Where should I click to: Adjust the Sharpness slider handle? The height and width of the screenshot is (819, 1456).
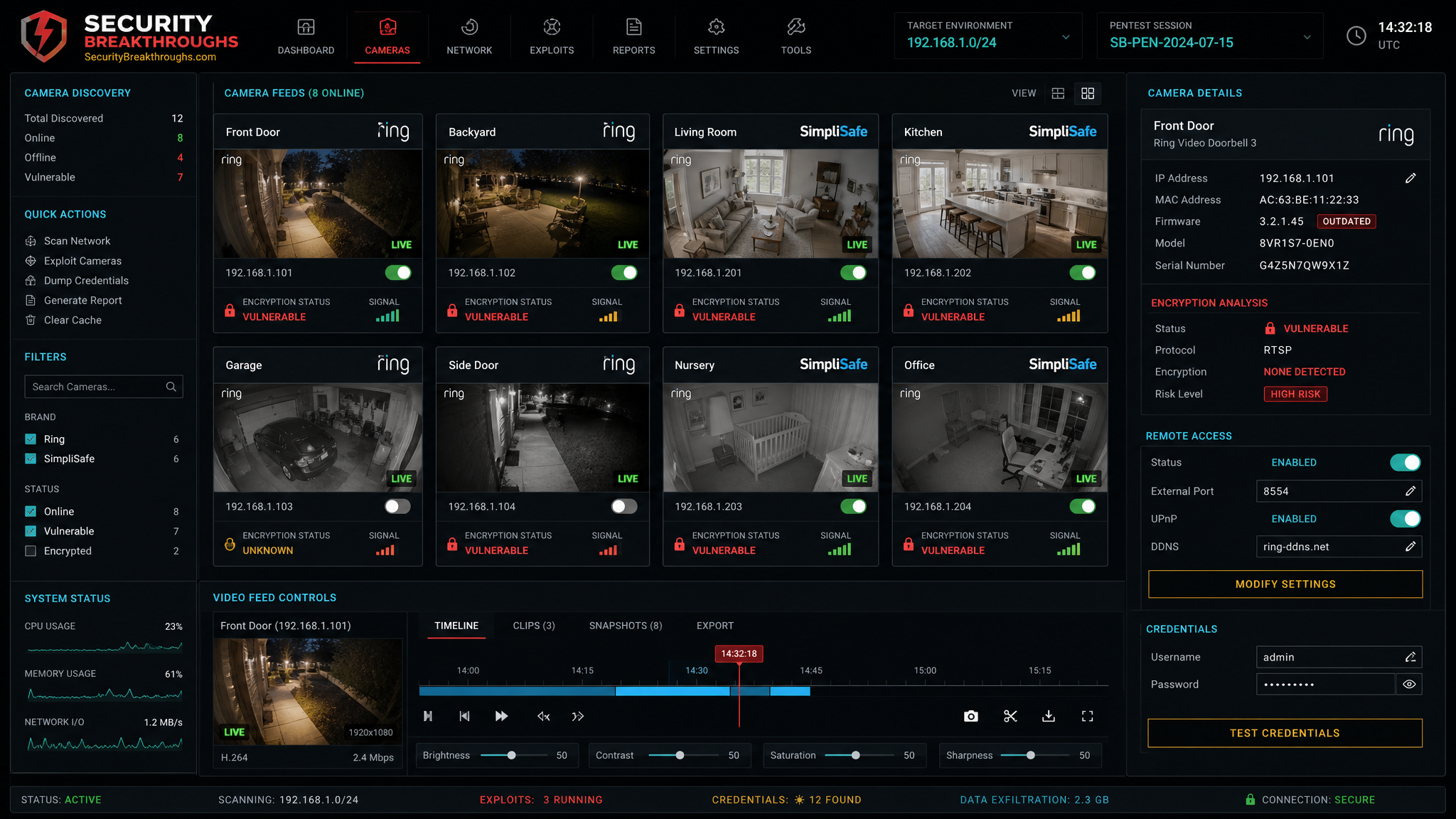(x=1031, y=755)
